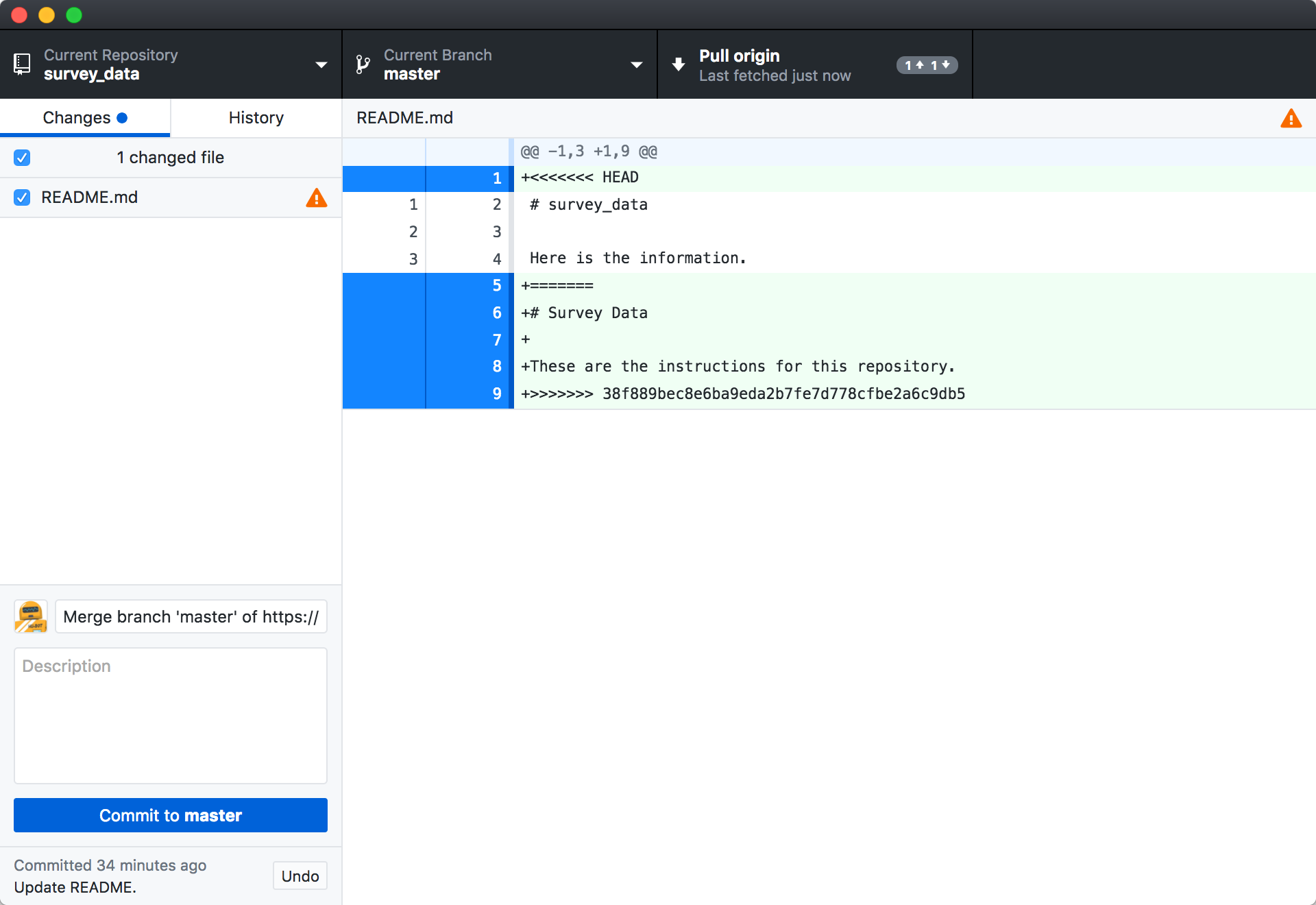Disable the README.md file selection
Viewport: 1316px width, 905px height.
pos(23,197)
